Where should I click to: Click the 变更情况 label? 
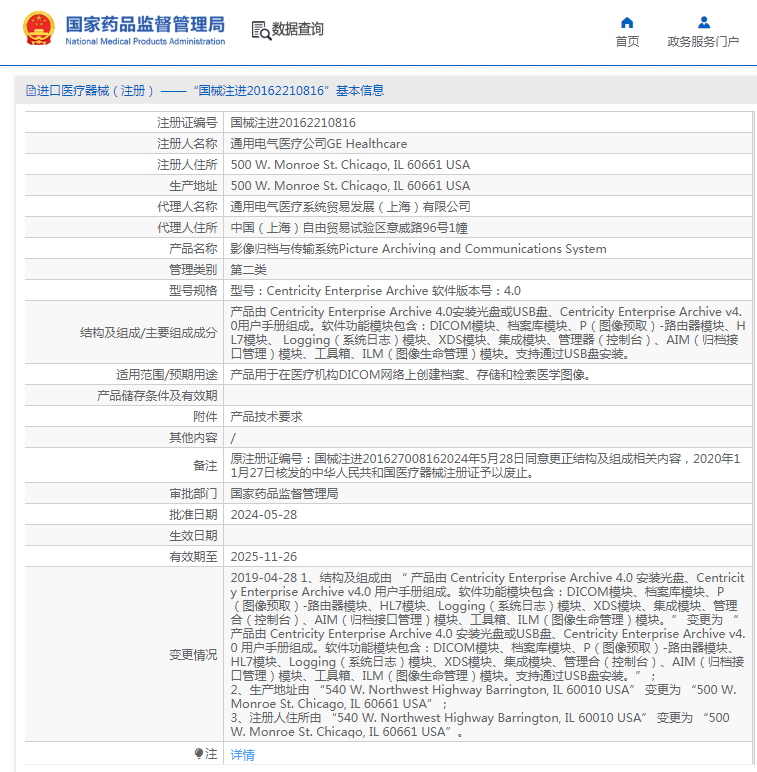click(193, 655)
